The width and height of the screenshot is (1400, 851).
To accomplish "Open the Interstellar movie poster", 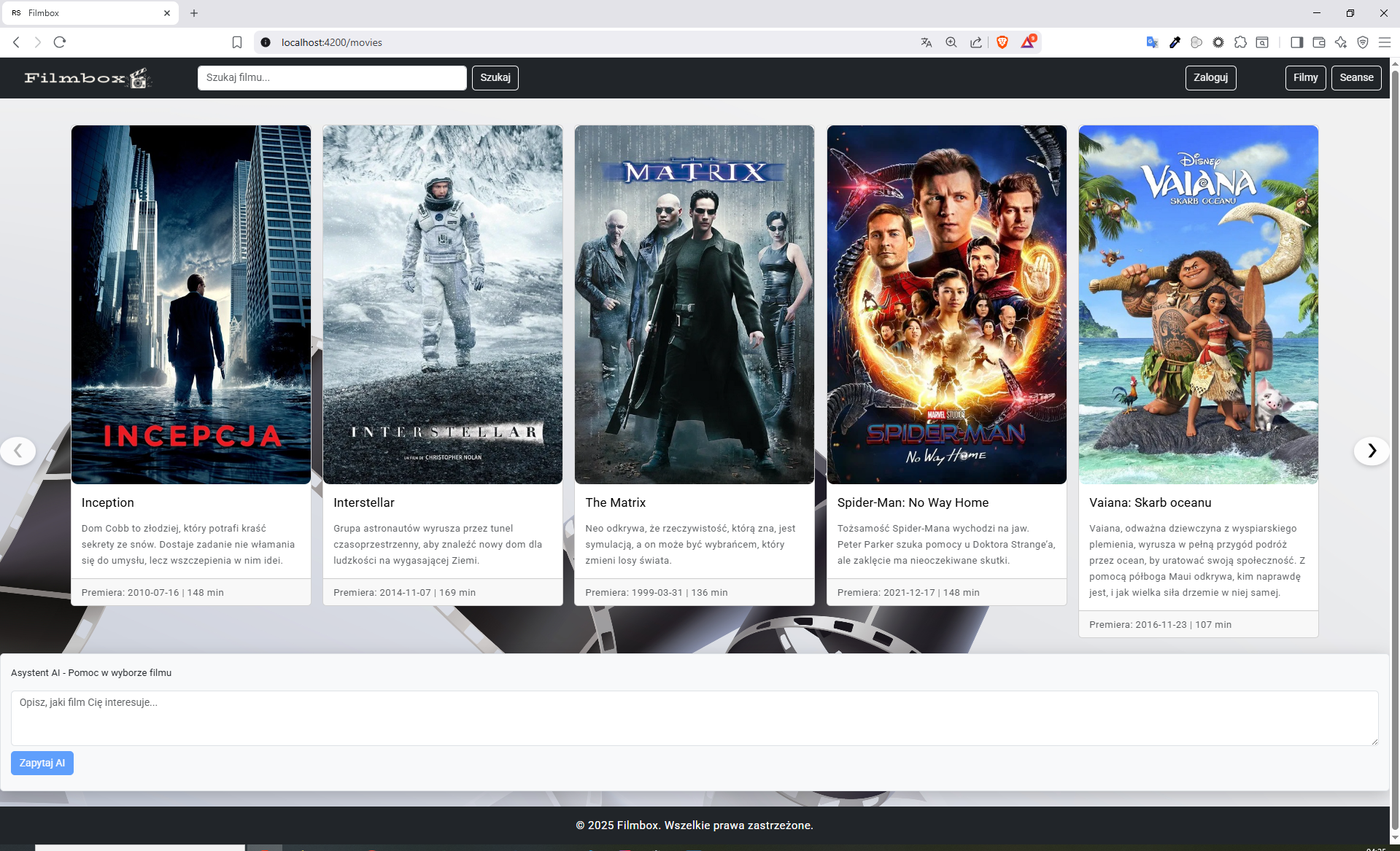I will tap(443, 305).
